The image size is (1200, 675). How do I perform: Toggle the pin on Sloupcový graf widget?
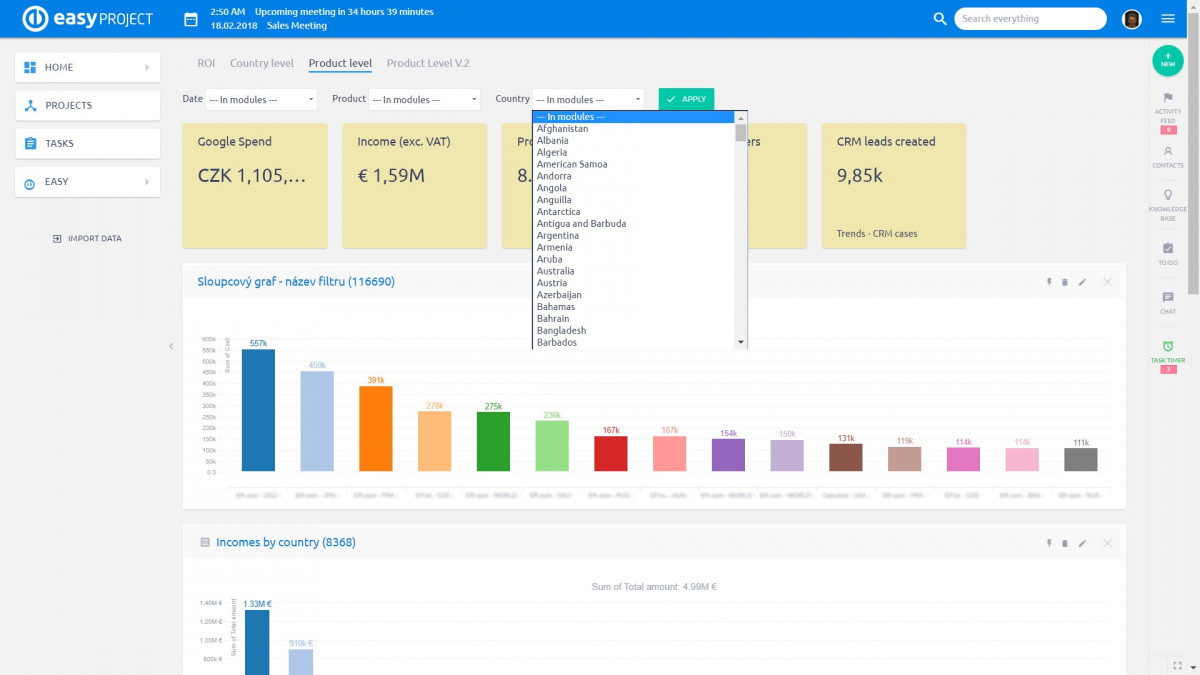pyautogui.click(x=1048, y=282)
